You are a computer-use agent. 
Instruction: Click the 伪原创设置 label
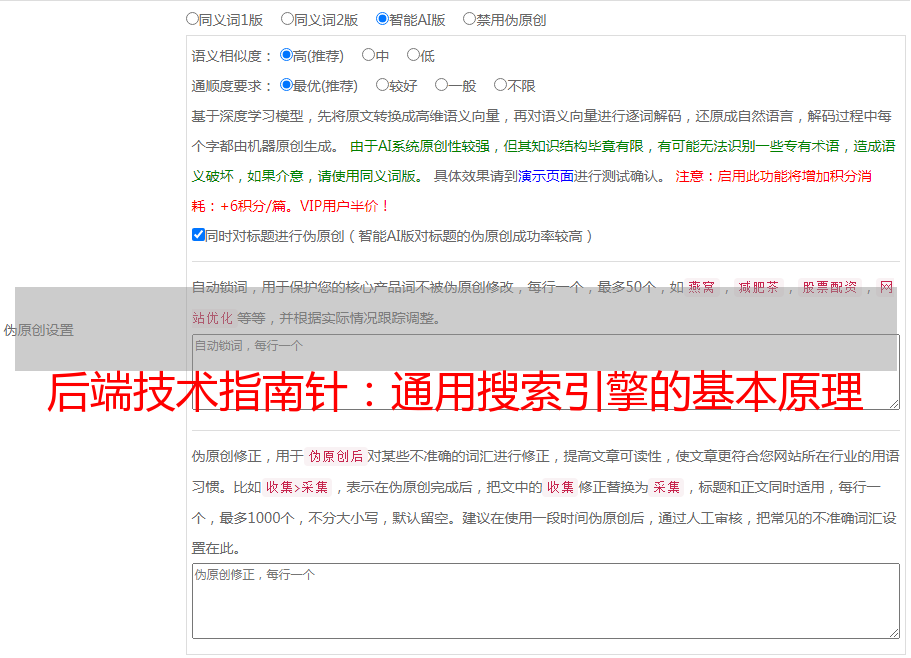pos(39,330)
